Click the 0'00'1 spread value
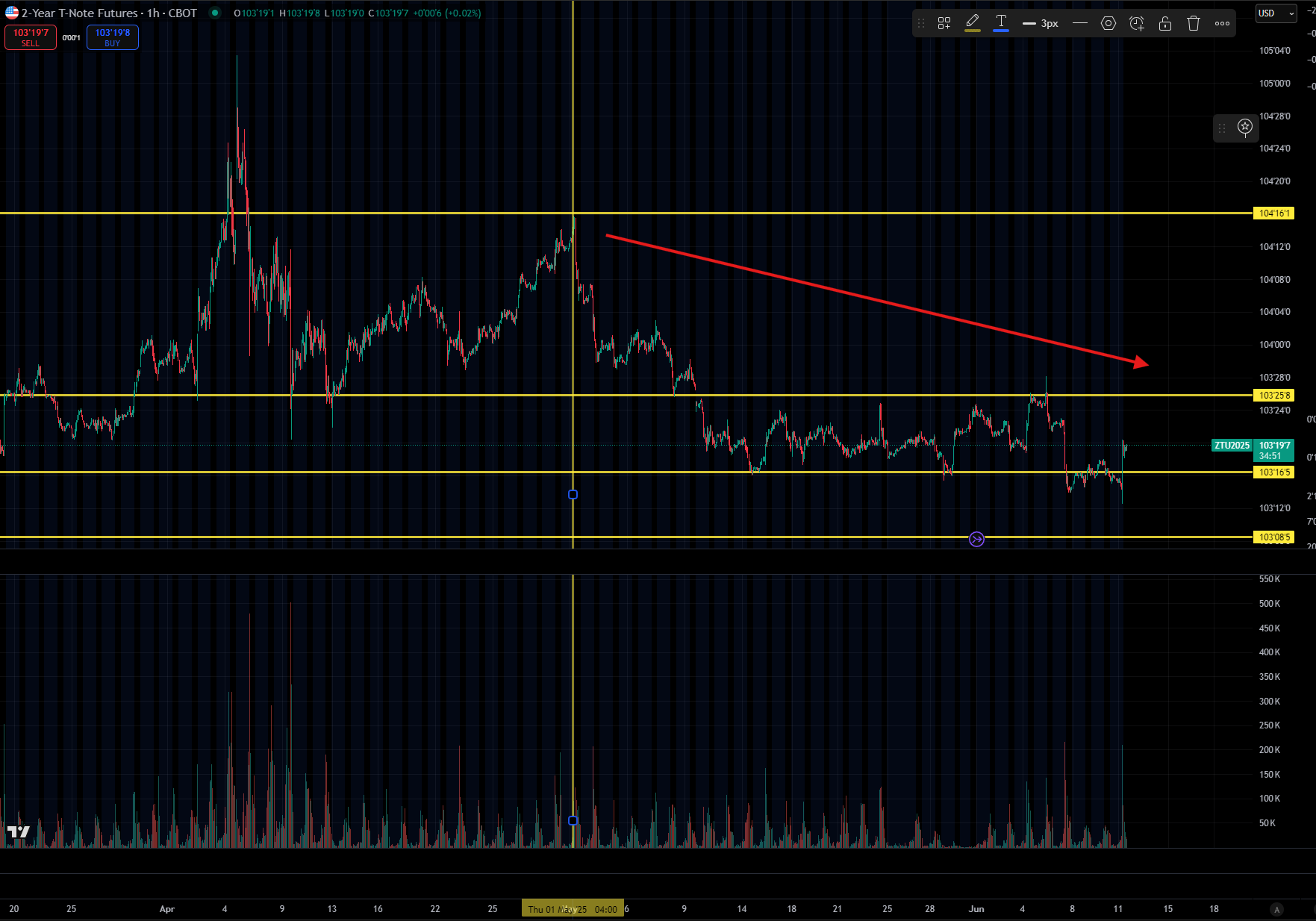The image size is (1316, 921). coord(72,38)
